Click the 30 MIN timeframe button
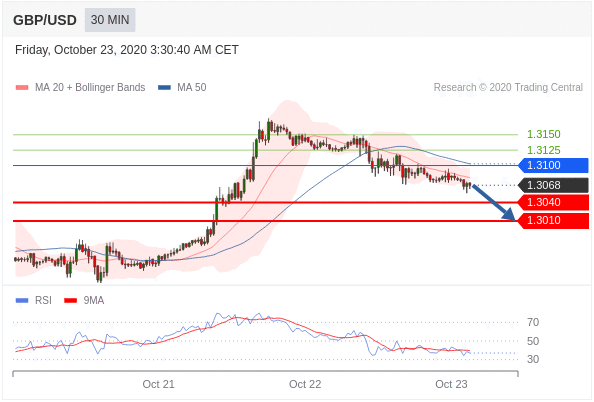The width and height of the screenshot is (594, 402). pyautogui.click(x=110, y=20)
